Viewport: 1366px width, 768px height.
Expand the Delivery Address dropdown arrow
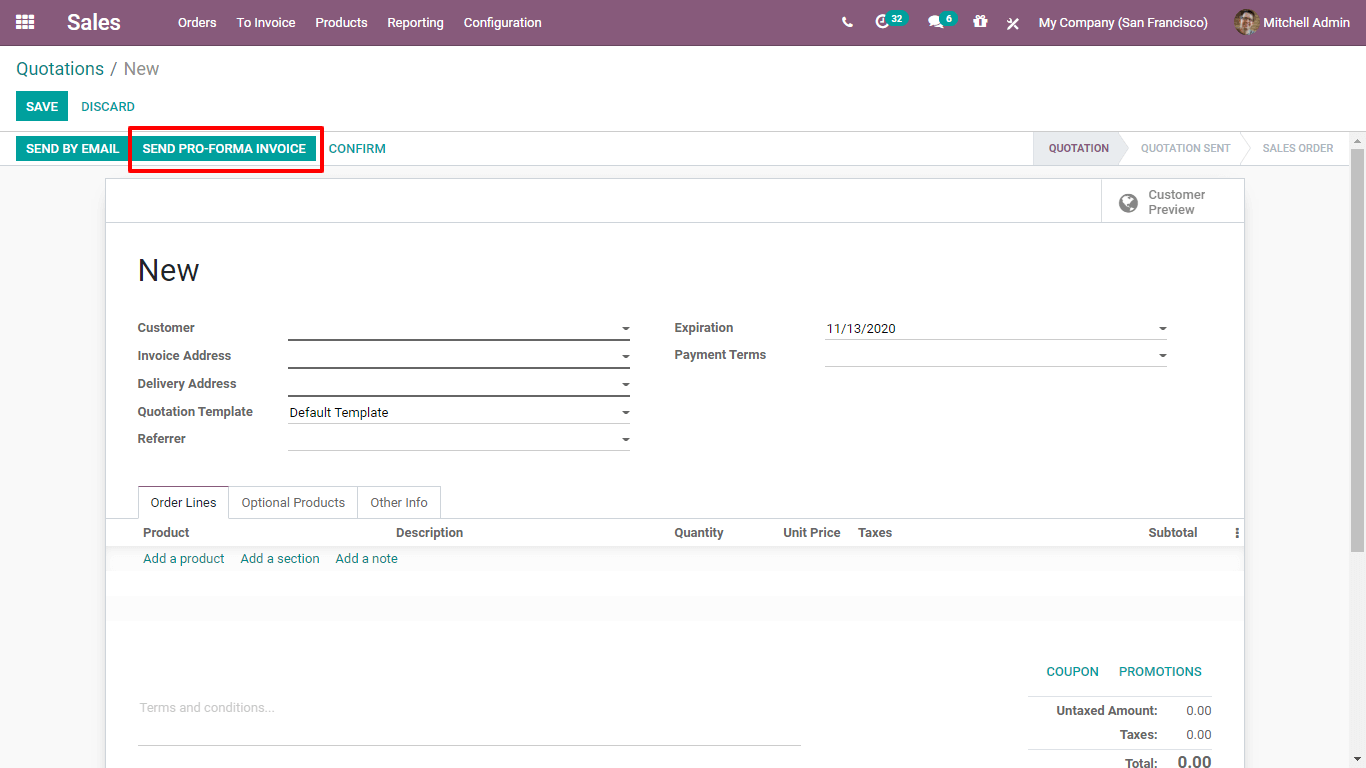(625, 385)
